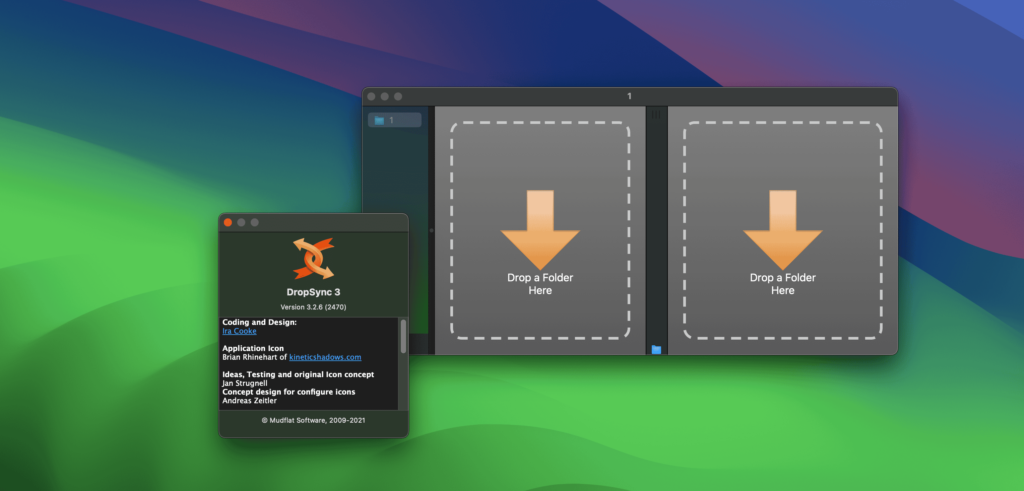Image resolution: width=1024 pixels, height=491 pixels.
Task: Open the kineticshadows.com link
Action: 325,357
